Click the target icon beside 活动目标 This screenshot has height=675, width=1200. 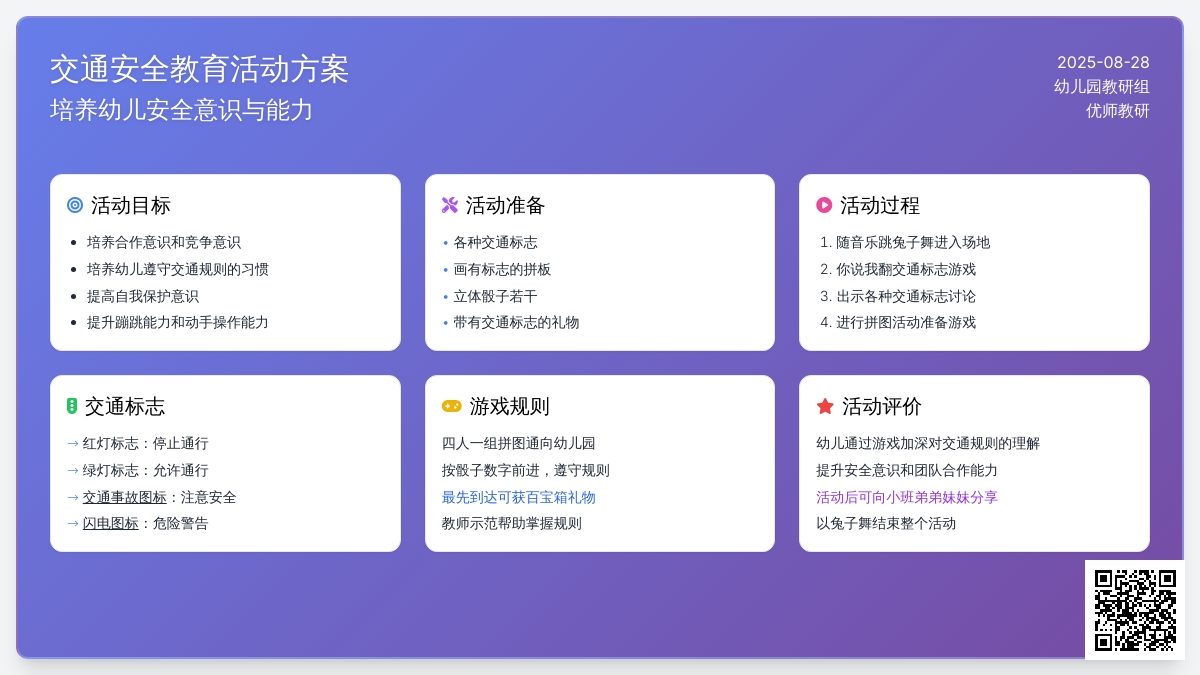point(75,205)
